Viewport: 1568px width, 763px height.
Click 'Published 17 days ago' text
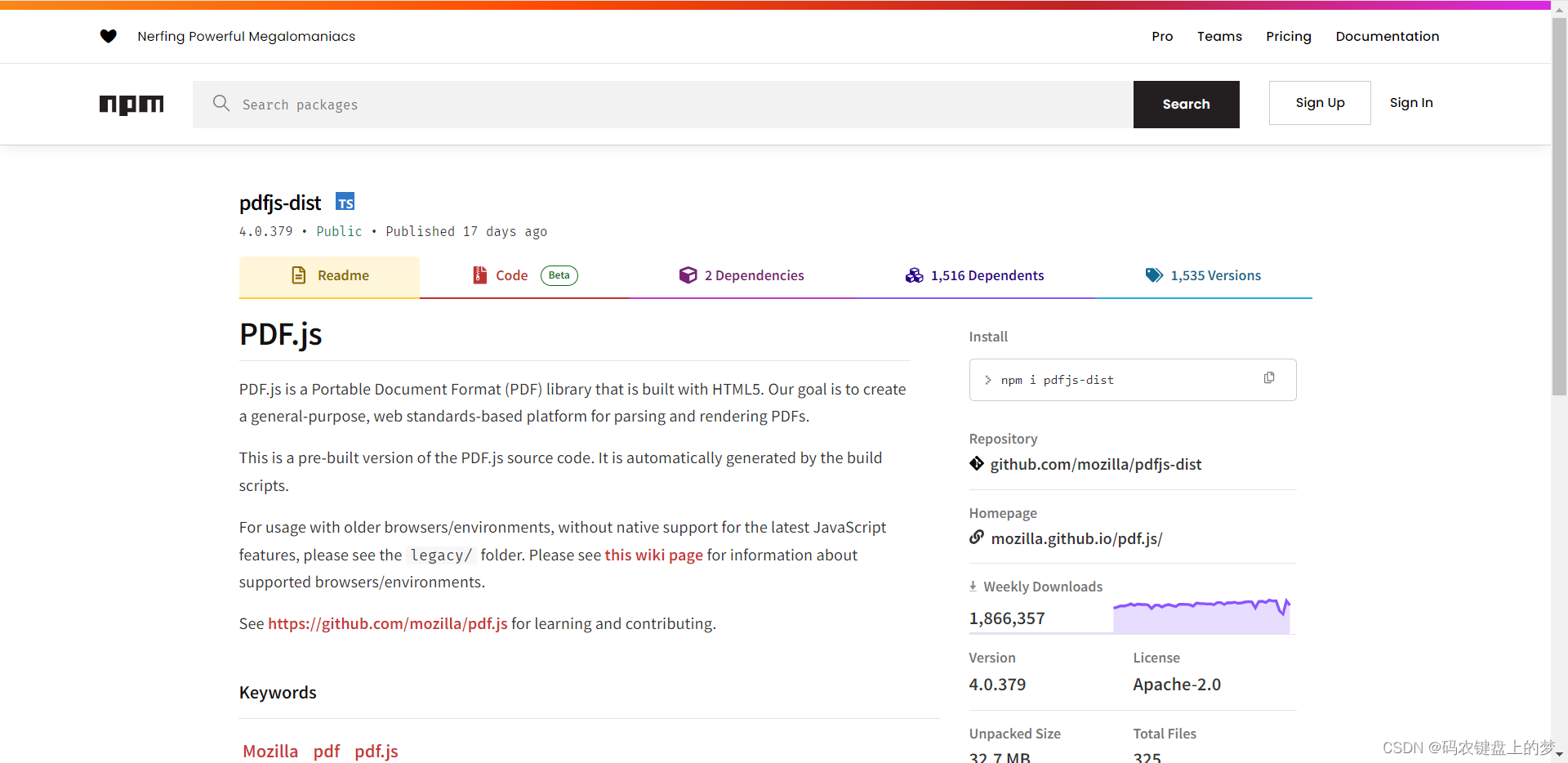[x=466, y=231]
